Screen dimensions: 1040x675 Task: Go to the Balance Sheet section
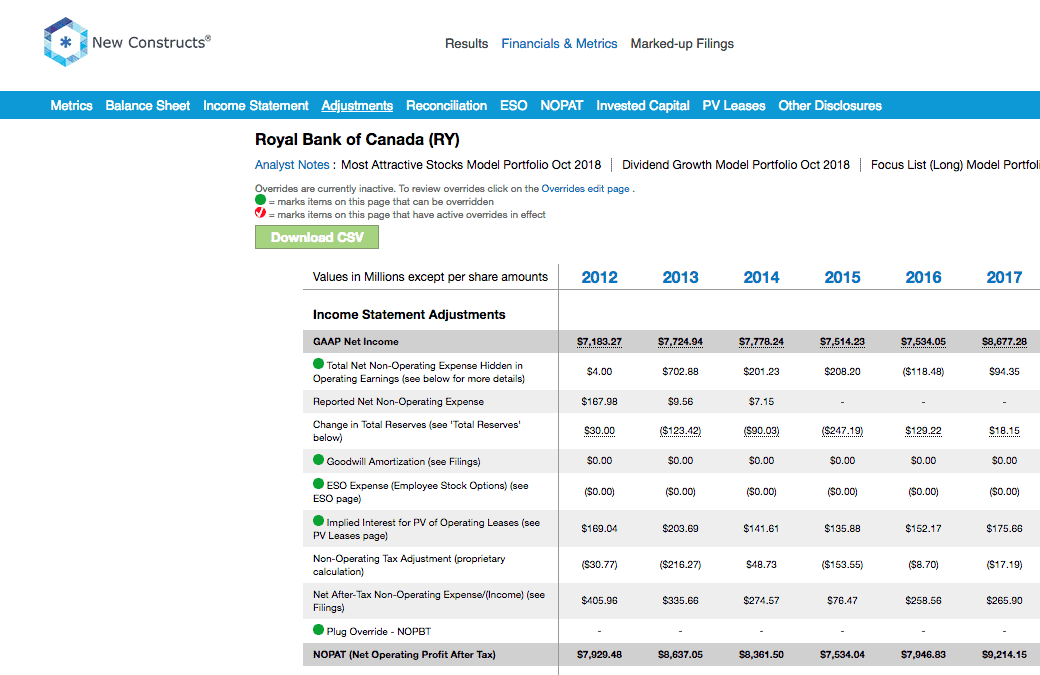click(148, 105)
